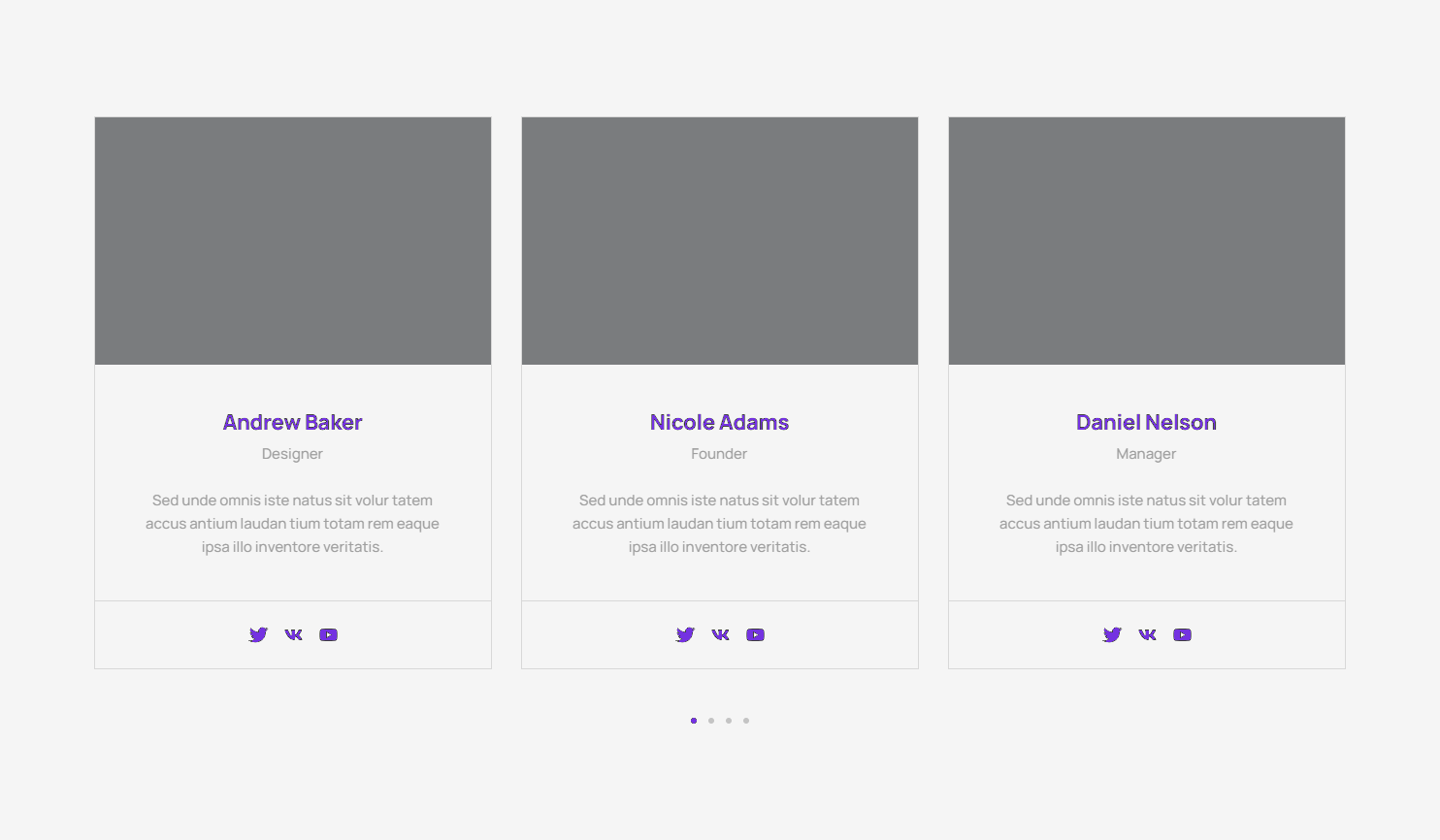This screenshot has height=840, width=1440.
Task: Click Daniel Nelson's Twitter icon
Action: coord(1112,634)
